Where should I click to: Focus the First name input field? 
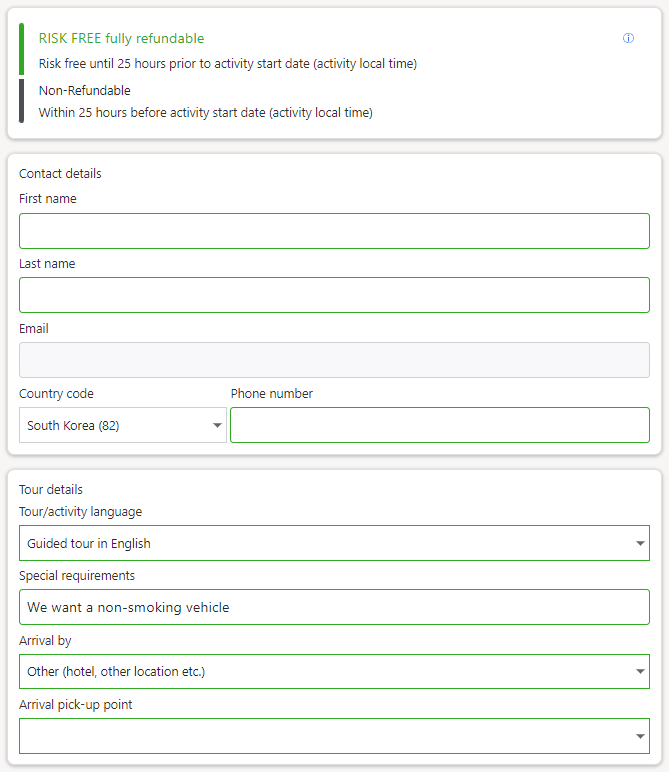click(x=334, y=231)
